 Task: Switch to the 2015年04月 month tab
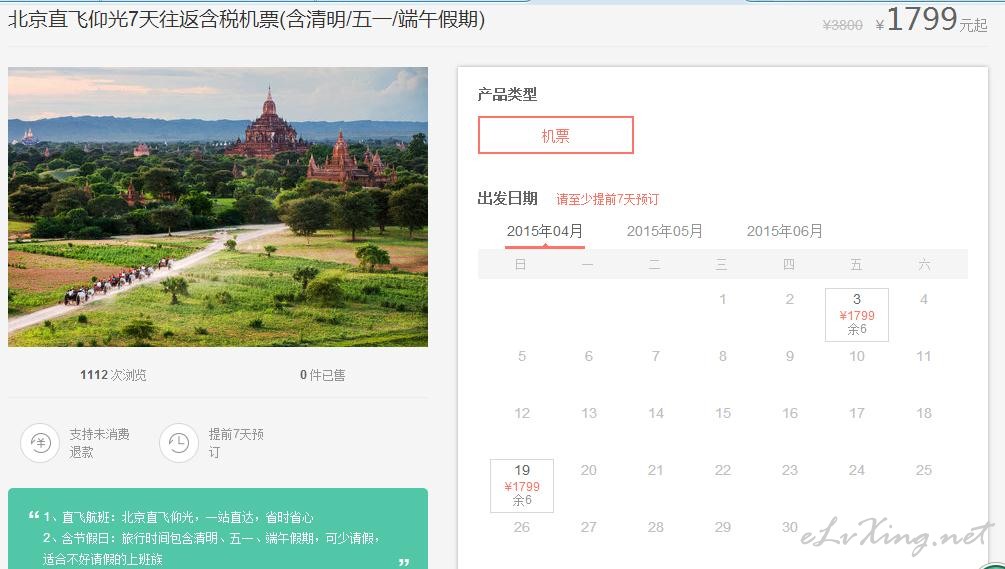tap(545, 231)
